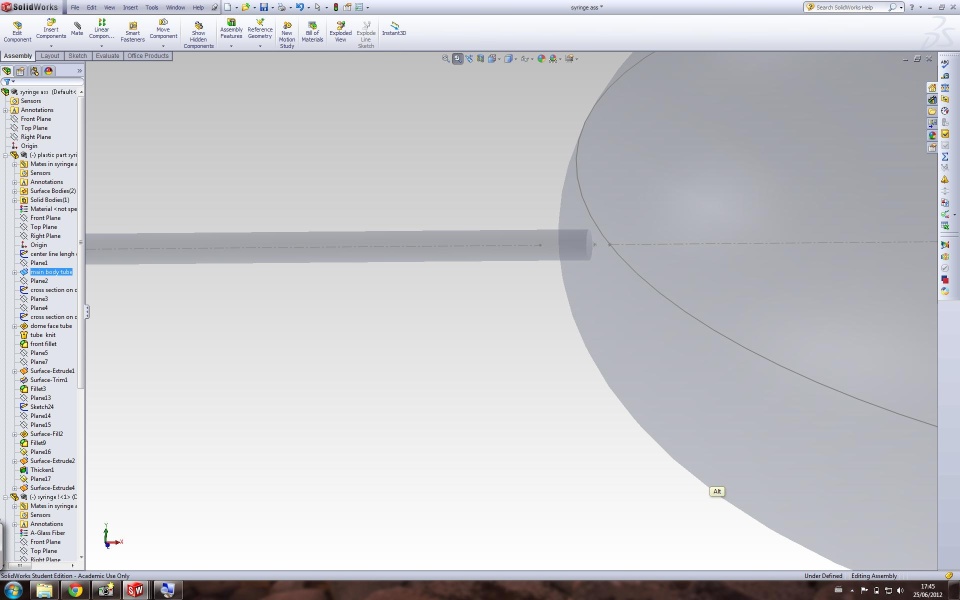Select the A-Glass Fiber material item

[x=47, y=533]
